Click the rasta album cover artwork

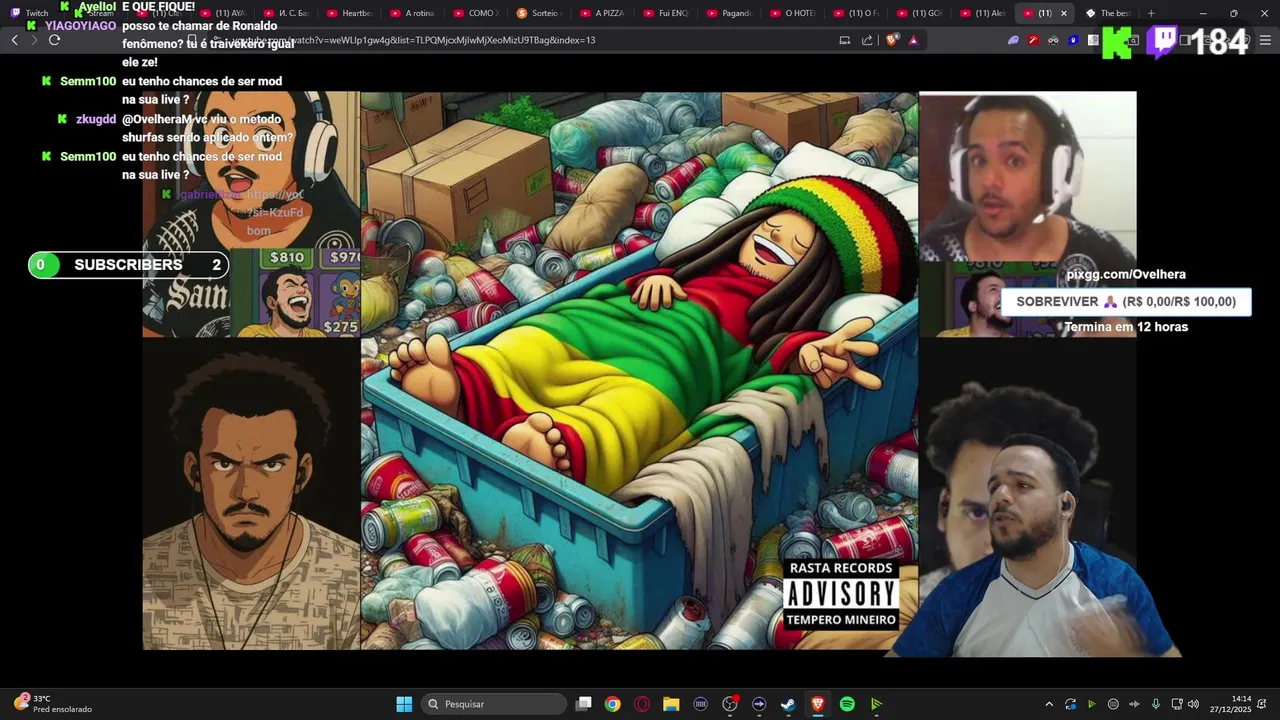[639, 371]
